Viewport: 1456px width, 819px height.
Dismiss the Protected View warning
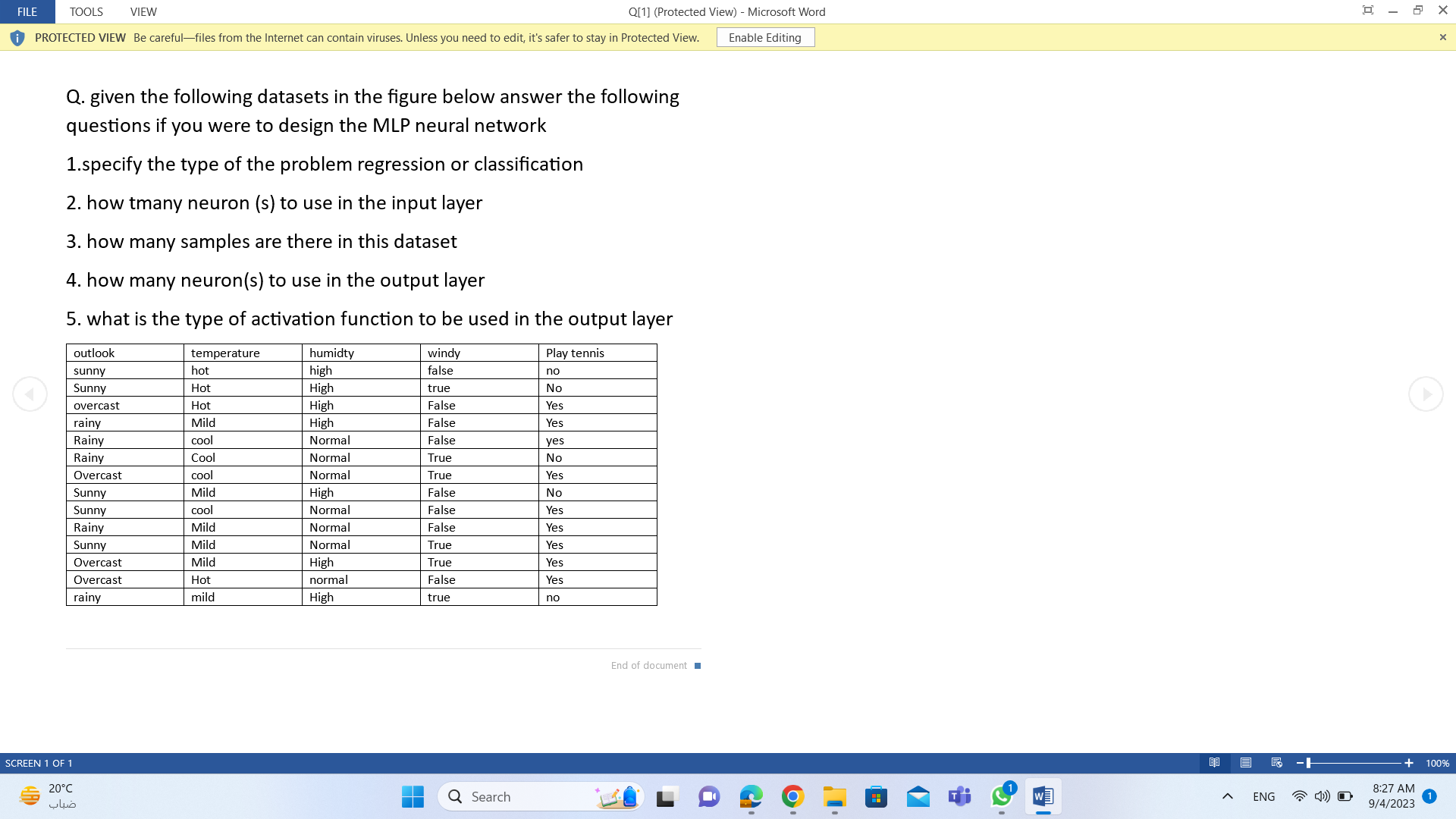click(x=1442, y=37)
